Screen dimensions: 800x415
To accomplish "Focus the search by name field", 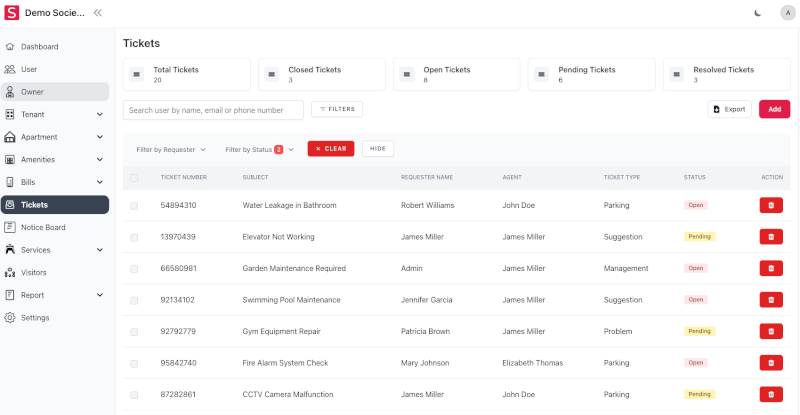I will [x=213, y=110].
